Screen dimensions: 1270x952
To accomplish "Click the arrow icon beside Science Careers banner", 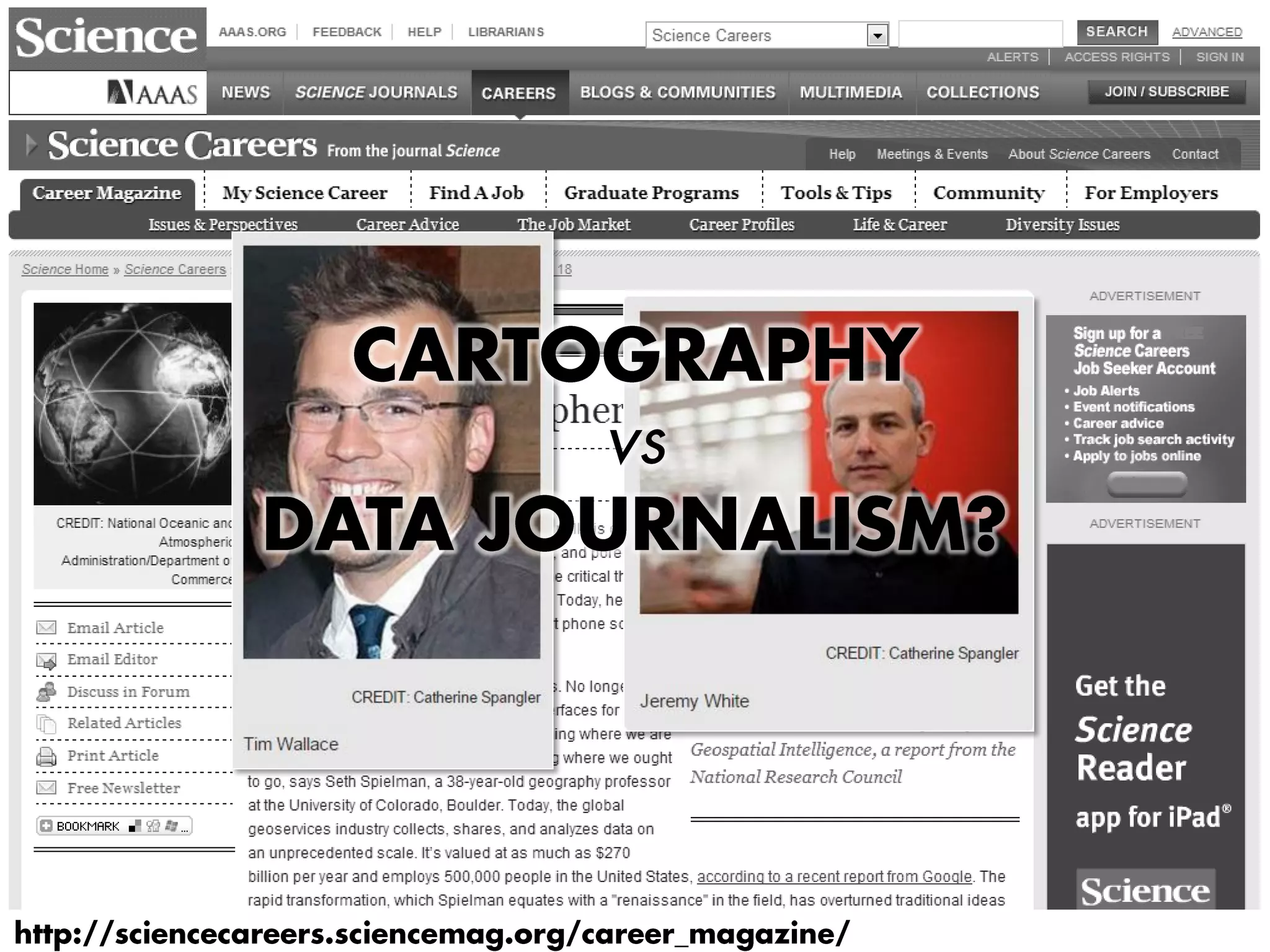I will pos(31,146).
